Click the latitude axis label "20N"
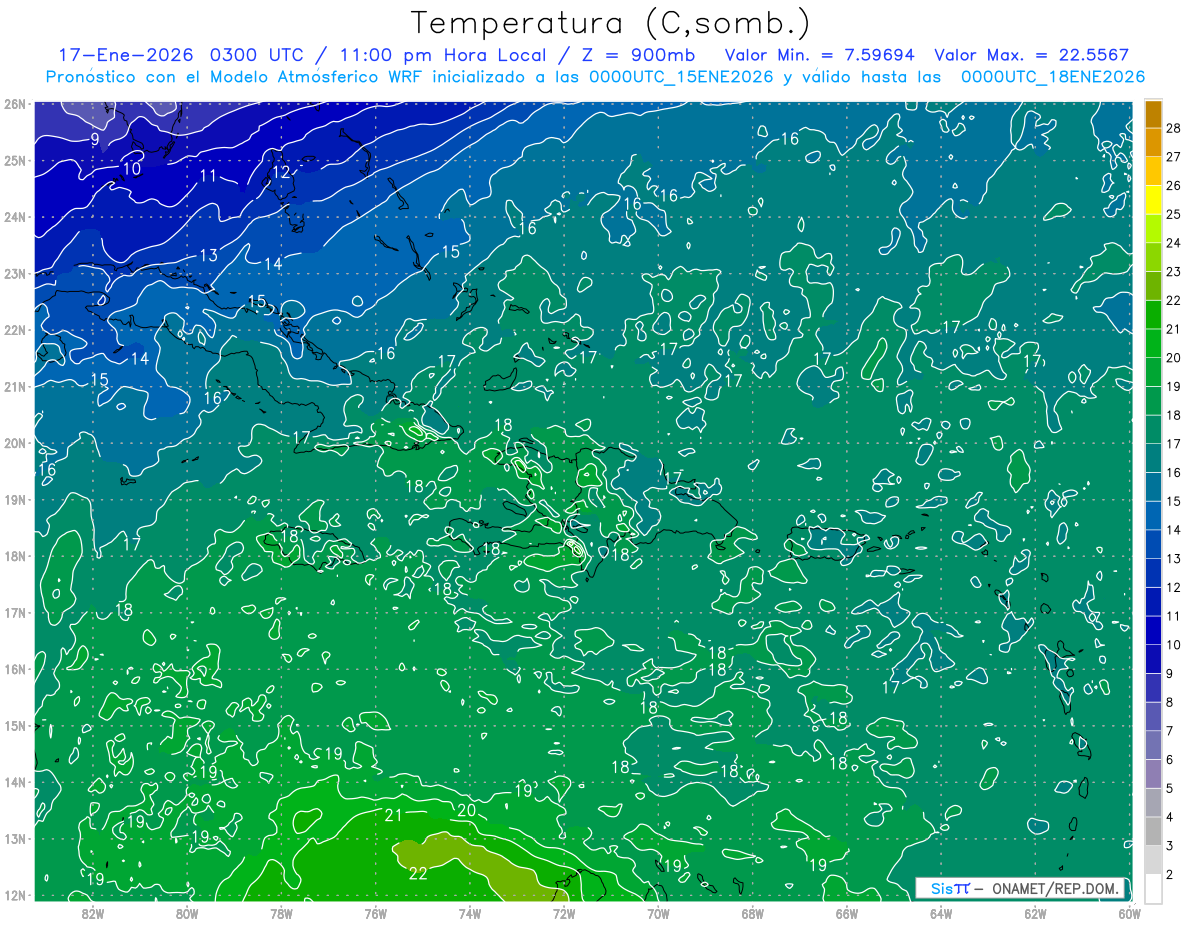The width and height of the screenshot is (1200, 927). tap(14, 443)
